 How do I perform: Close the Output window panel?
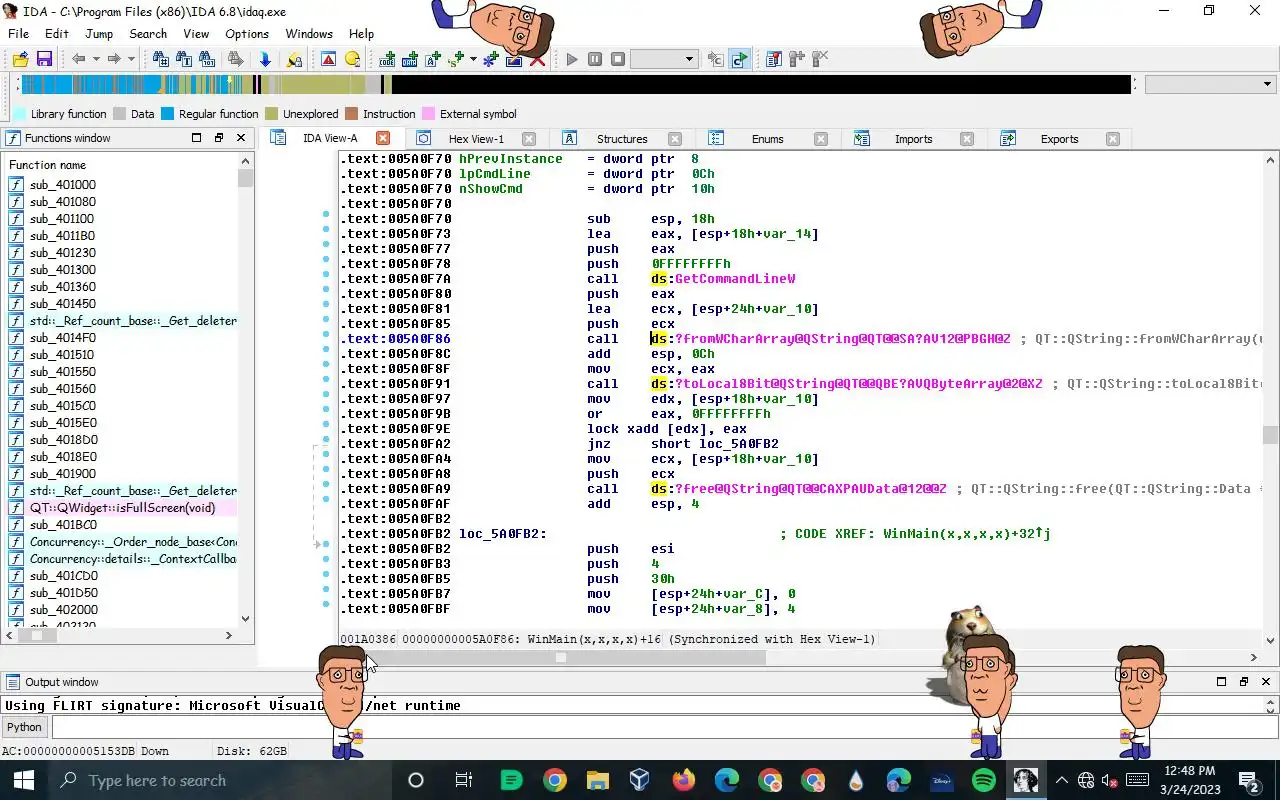coord(1266,681)
